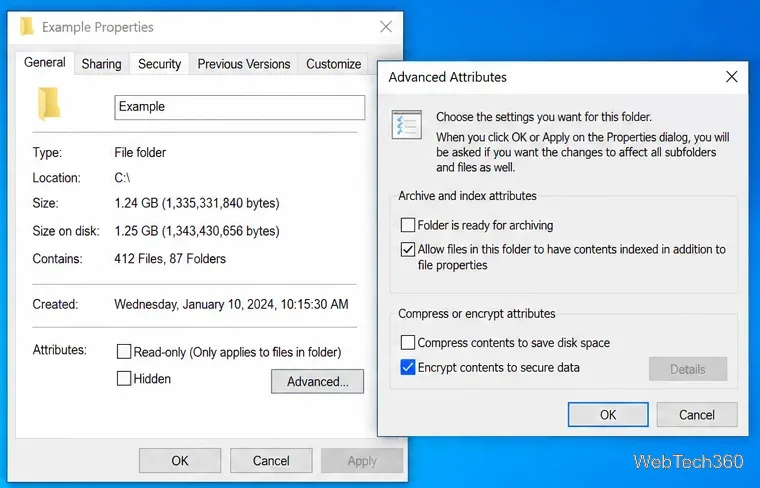Click the 412 Files, 87 Folders text
Viewport: 760px width, 488px height.
tap(170, 259)
